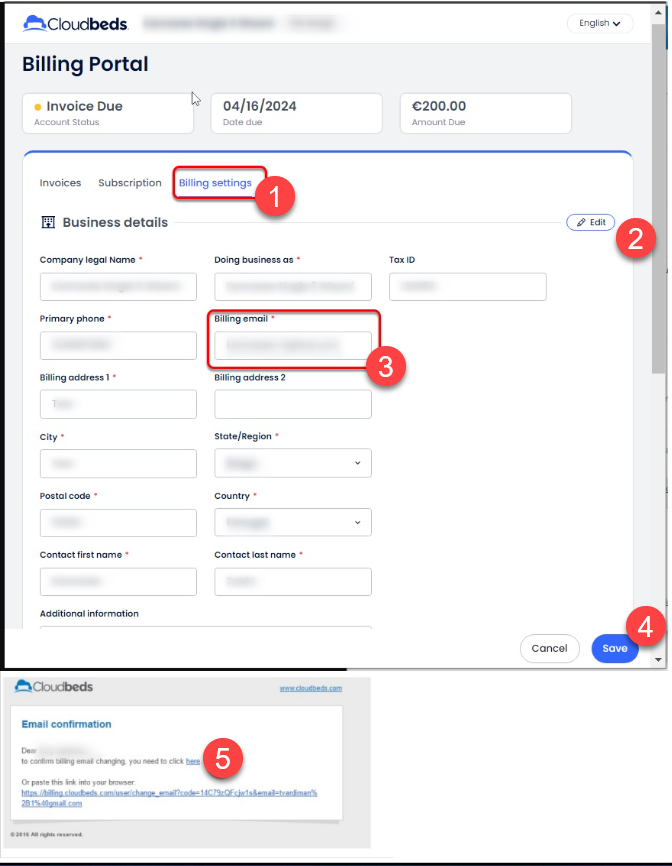Click the Billing address 2 field
The width and height of the screenshot is (672, 866).
coord(293,404)
